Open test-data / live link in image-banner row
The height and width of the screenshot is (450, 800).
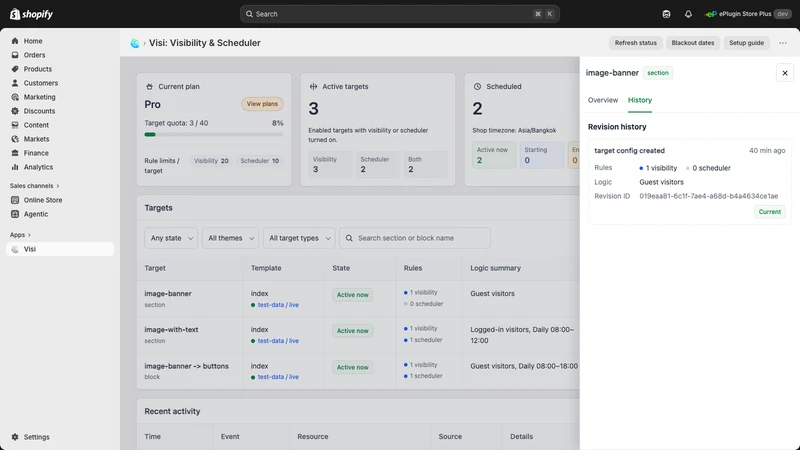(278, 305)
